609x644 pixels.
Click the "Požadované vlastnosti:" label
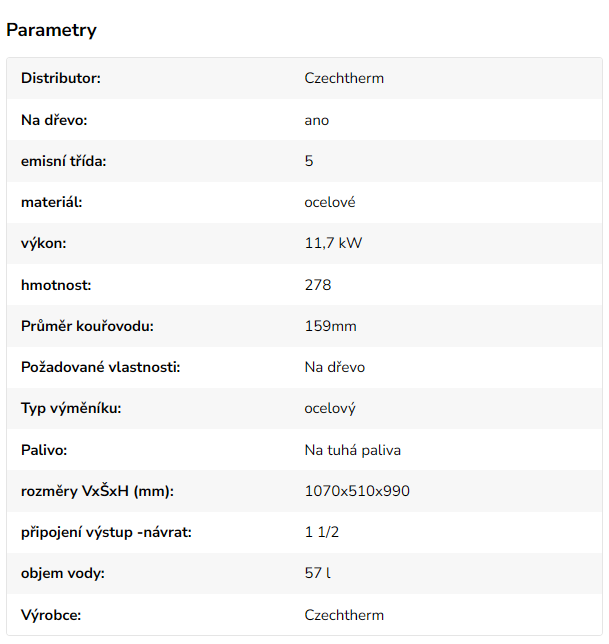[100, 367]
